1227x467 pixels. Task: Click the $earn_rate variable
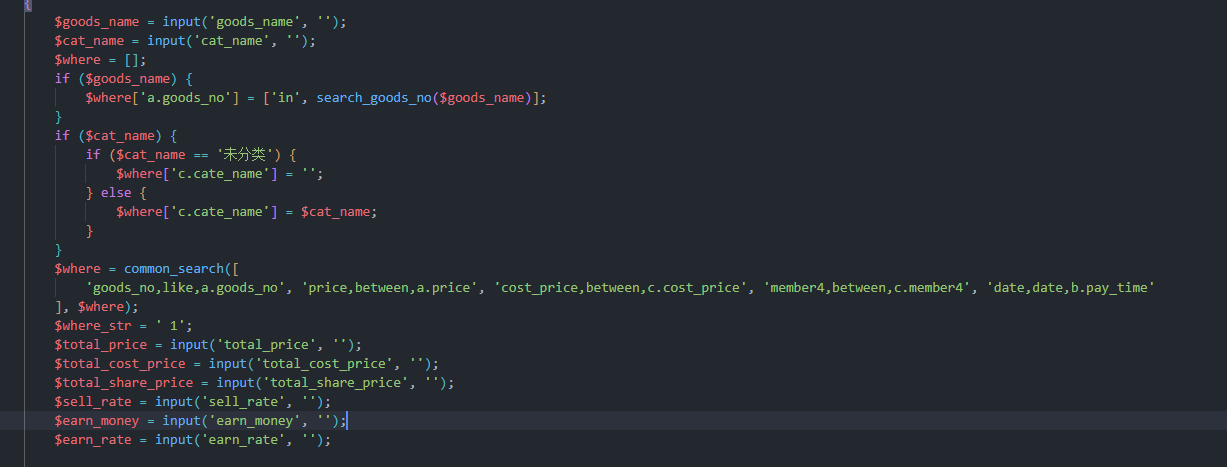click(97, 440)
